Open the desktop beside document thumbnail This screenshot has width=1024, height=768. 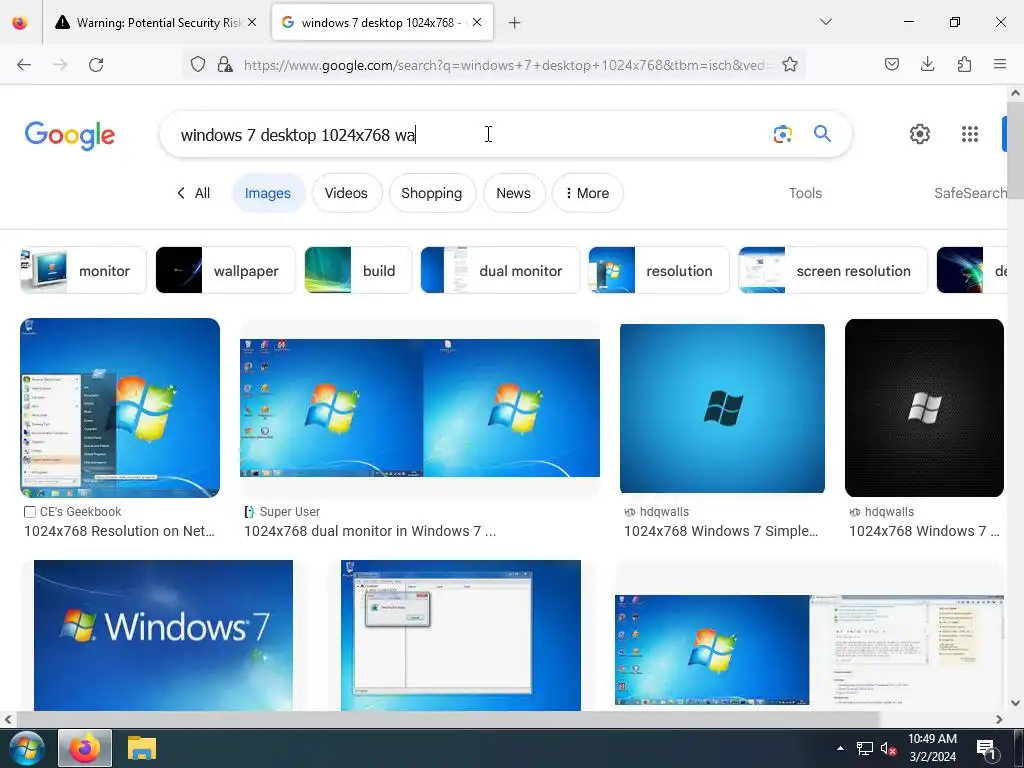[808, 650]
